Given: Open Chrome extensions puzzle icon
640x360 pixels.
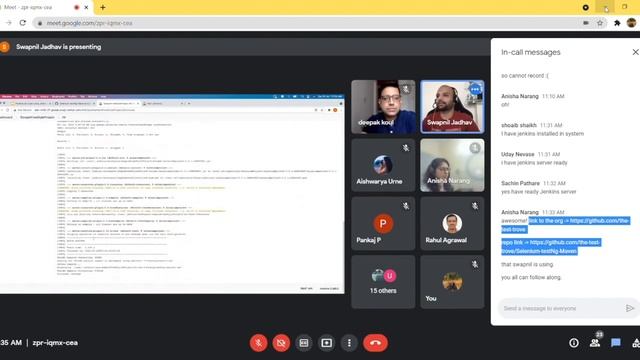Looking at the screenshot, I should click(617, 23).
